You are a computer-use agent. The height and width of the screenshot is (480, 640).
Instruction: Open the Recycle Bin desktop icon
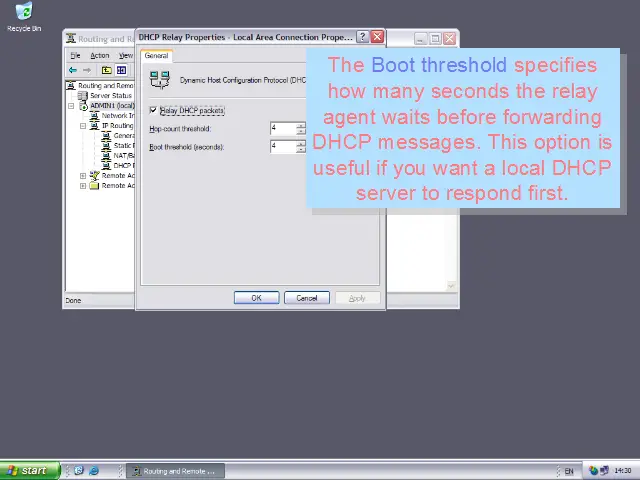click(23, 14)
